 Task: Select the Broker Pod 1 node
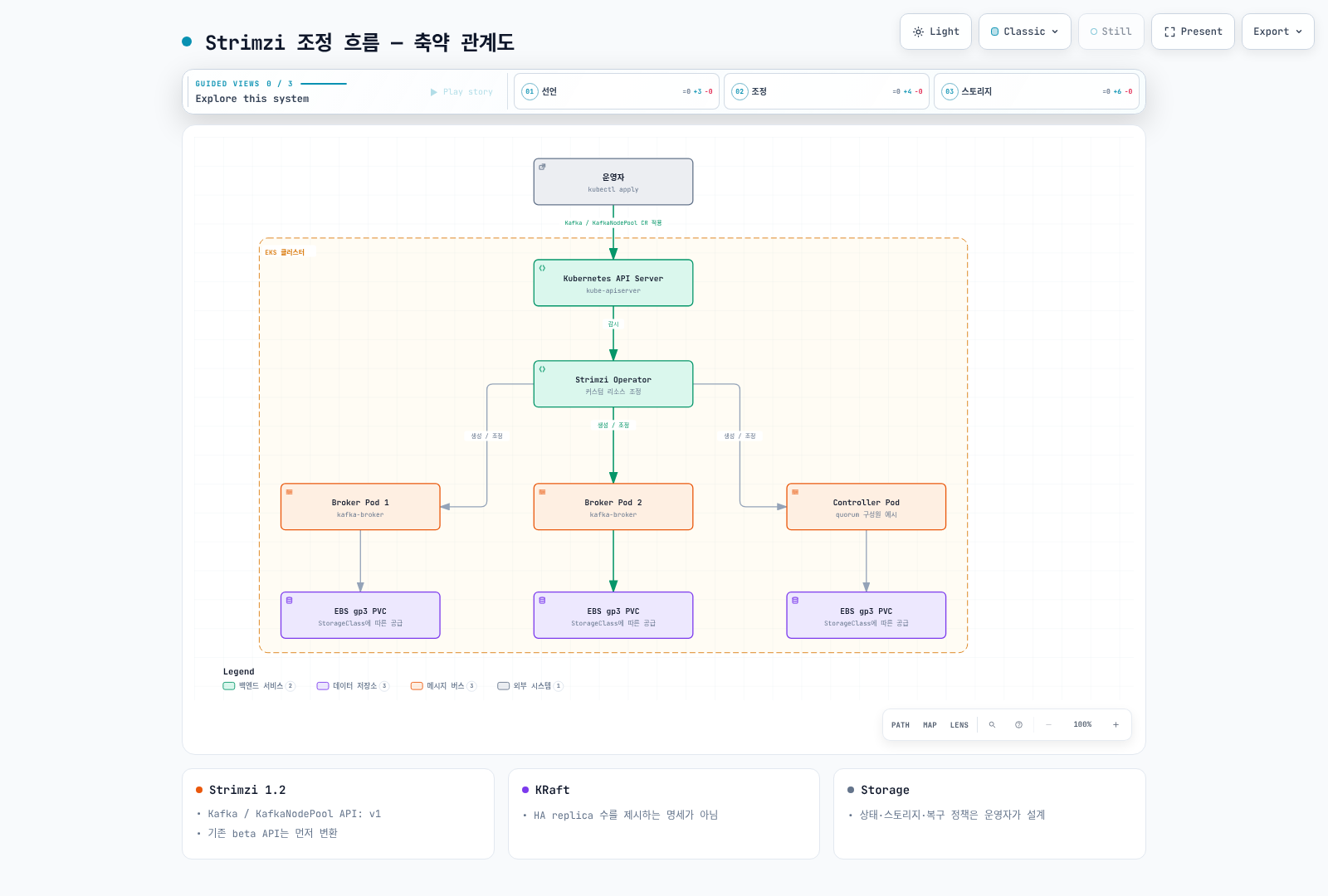coord(360,507)
